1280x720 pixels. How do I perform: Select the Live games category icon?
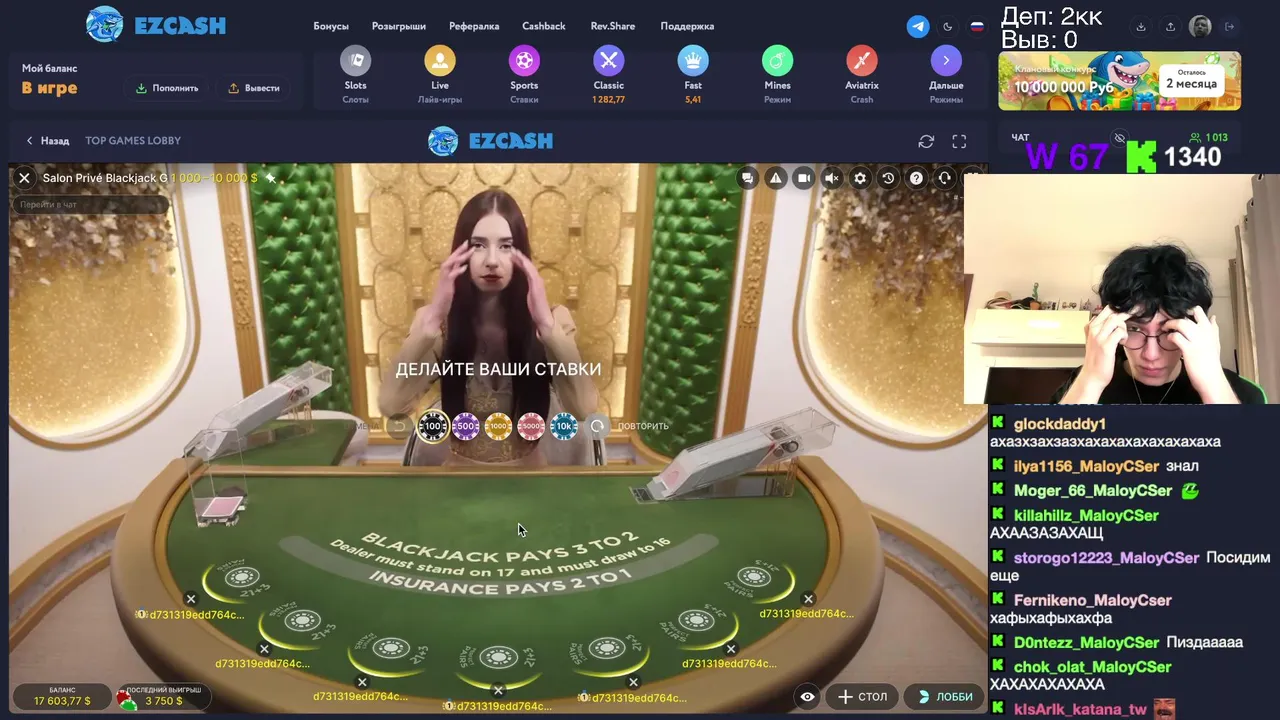440,61
